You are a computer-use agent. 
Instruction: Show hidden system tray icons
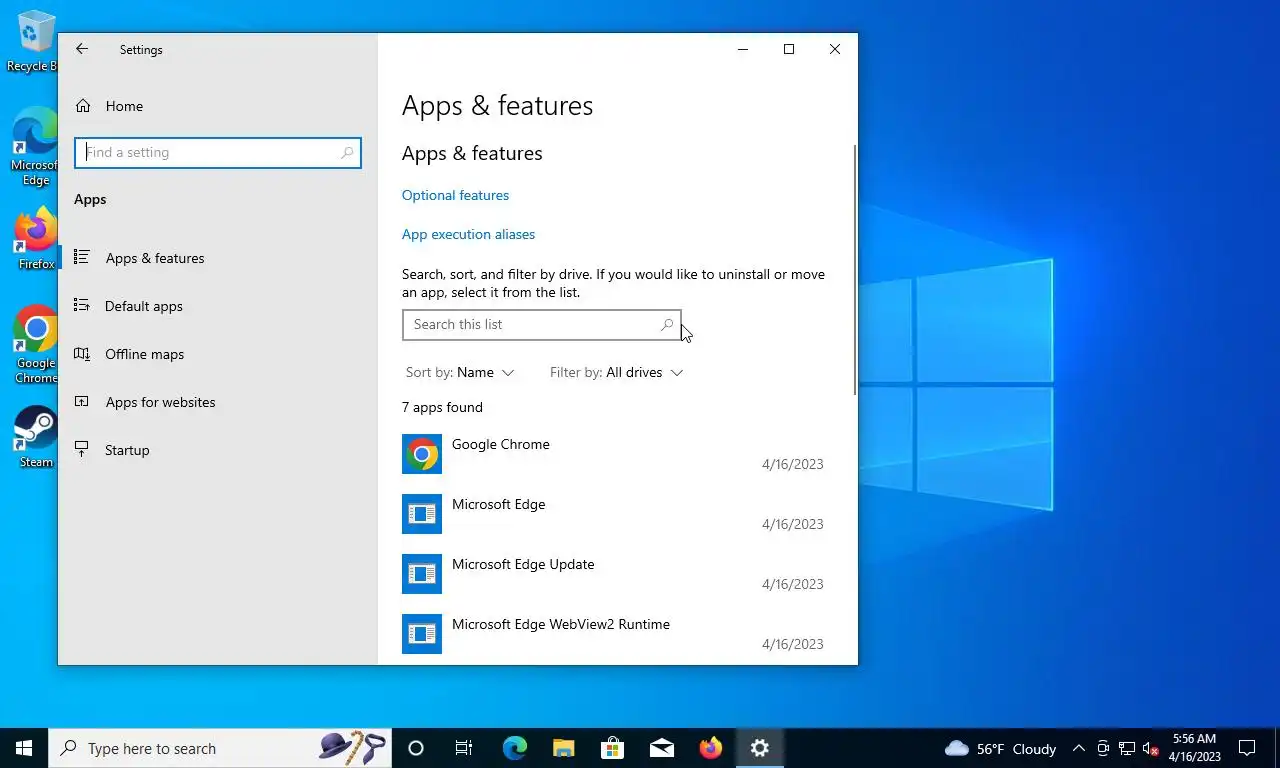coord(1079,748)
